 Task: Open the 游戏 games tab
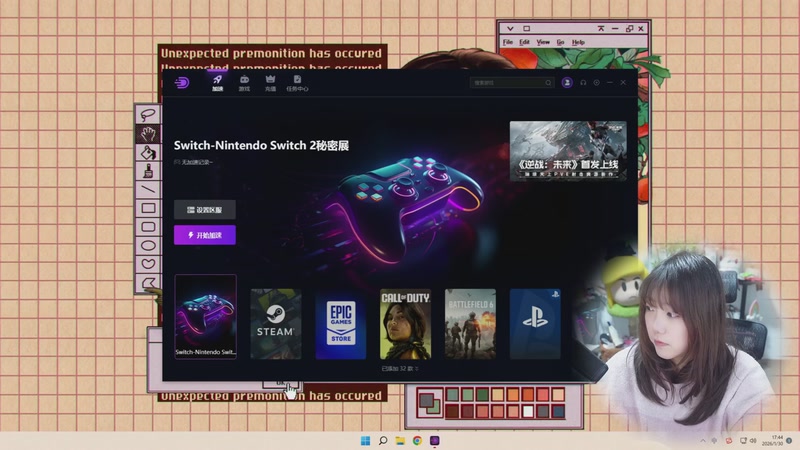click(x=244, y=83)
